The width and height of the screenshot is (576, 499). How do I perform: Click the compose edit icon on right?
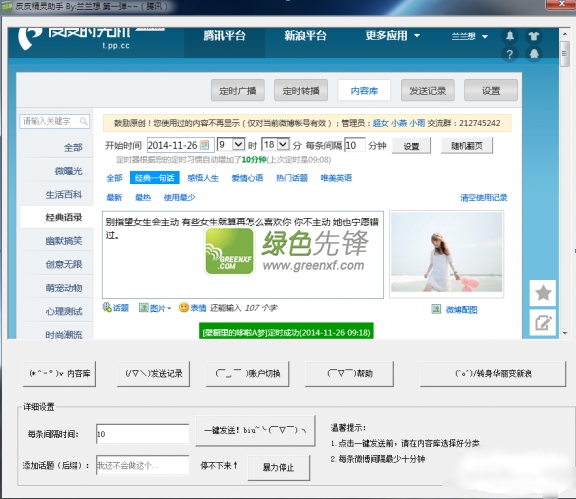pyautogui.click(x=543, y=323)
